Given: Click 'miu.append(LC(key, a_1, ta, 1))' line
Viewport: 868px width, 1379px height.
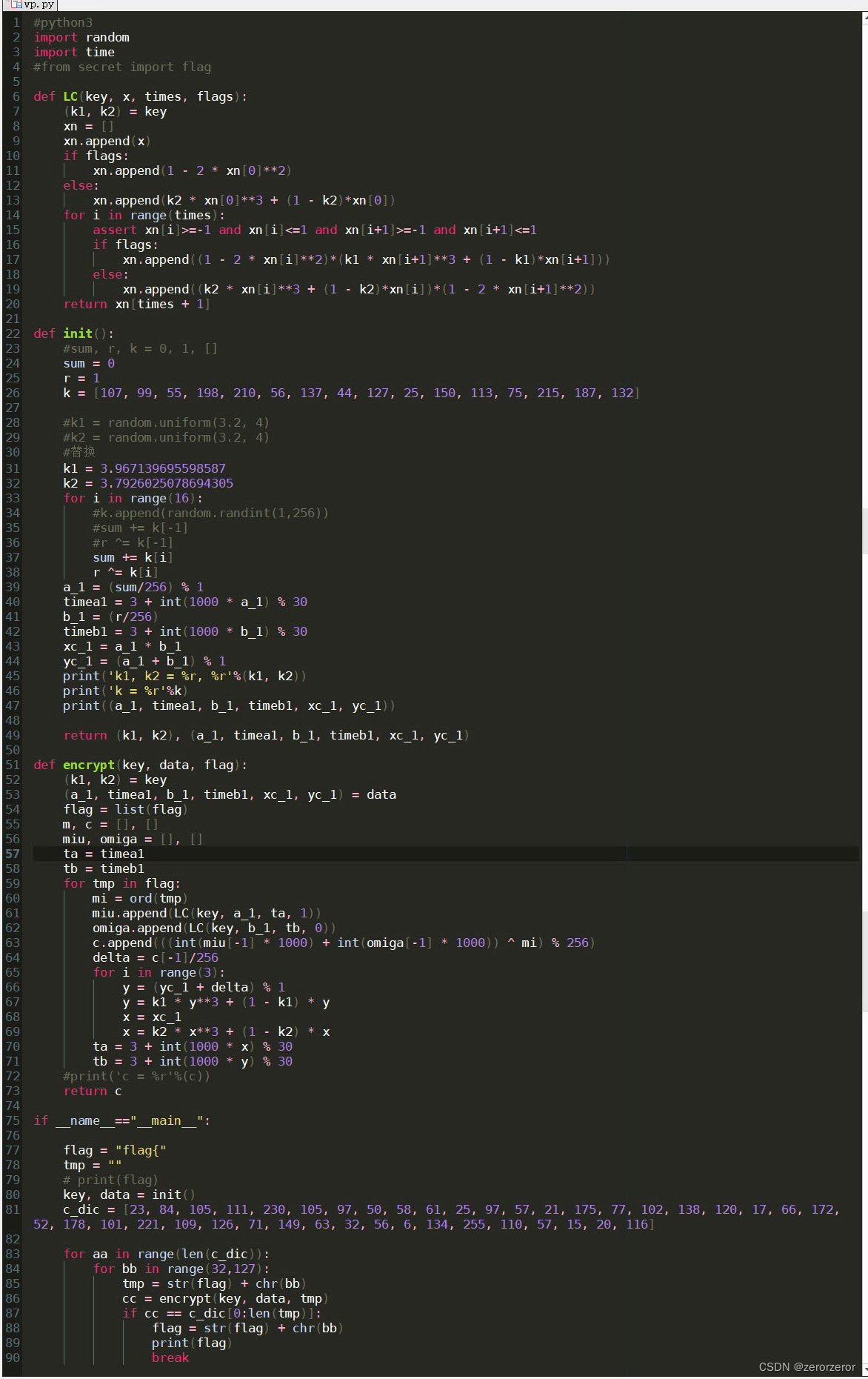Looking at the screenshot, I should (x=207, y=913).
